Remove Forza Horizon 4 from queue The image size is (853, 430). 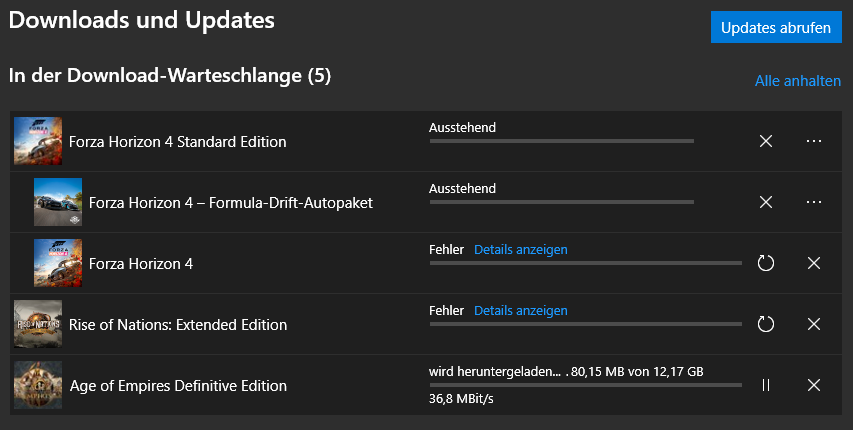(813, 263)
